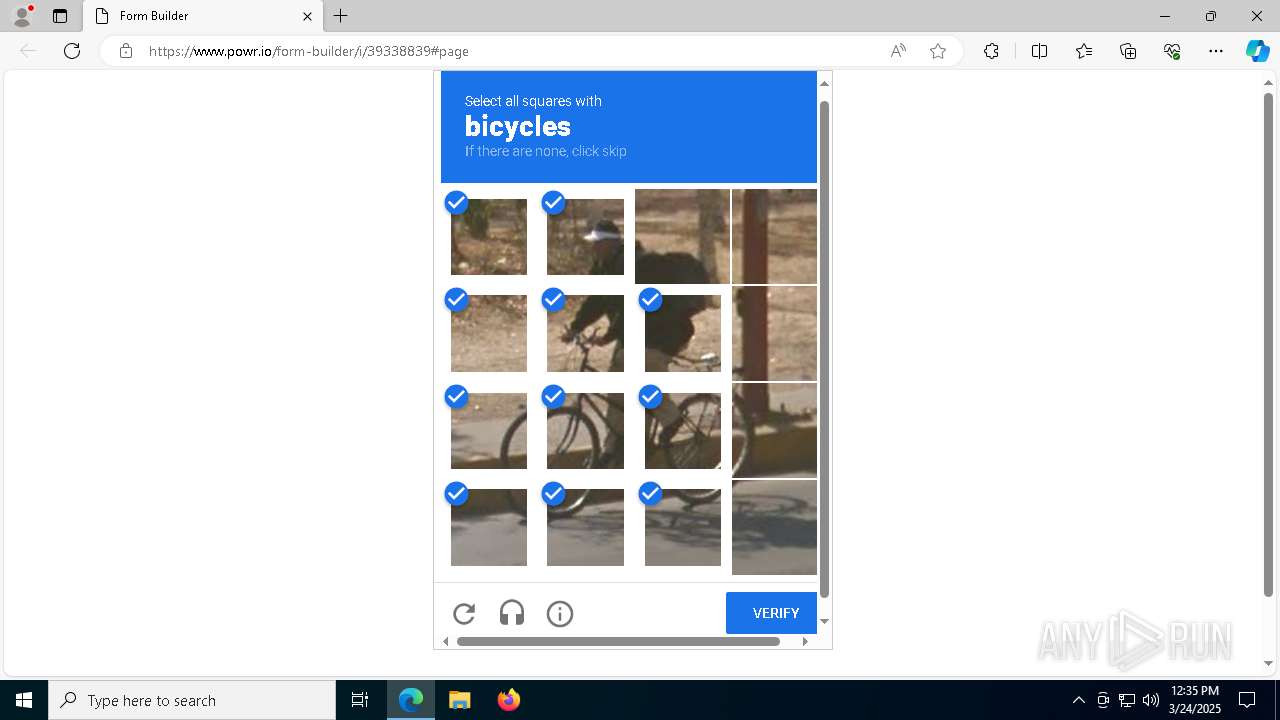Open the Extensions puzzle icon
1280x720 pixels.
991,51
